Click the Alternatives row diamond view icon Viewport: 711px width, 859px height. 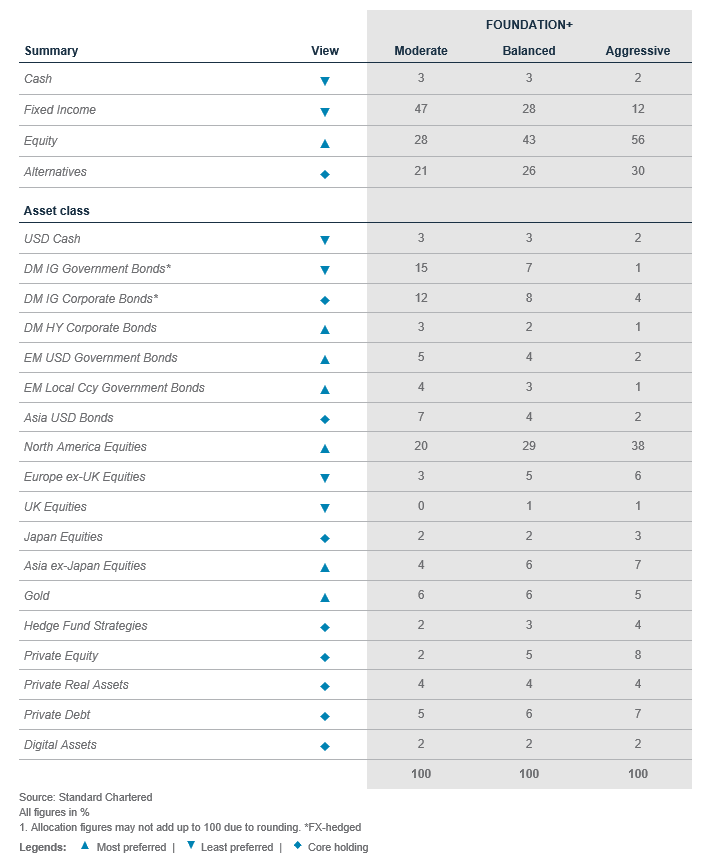pos(325,174)
